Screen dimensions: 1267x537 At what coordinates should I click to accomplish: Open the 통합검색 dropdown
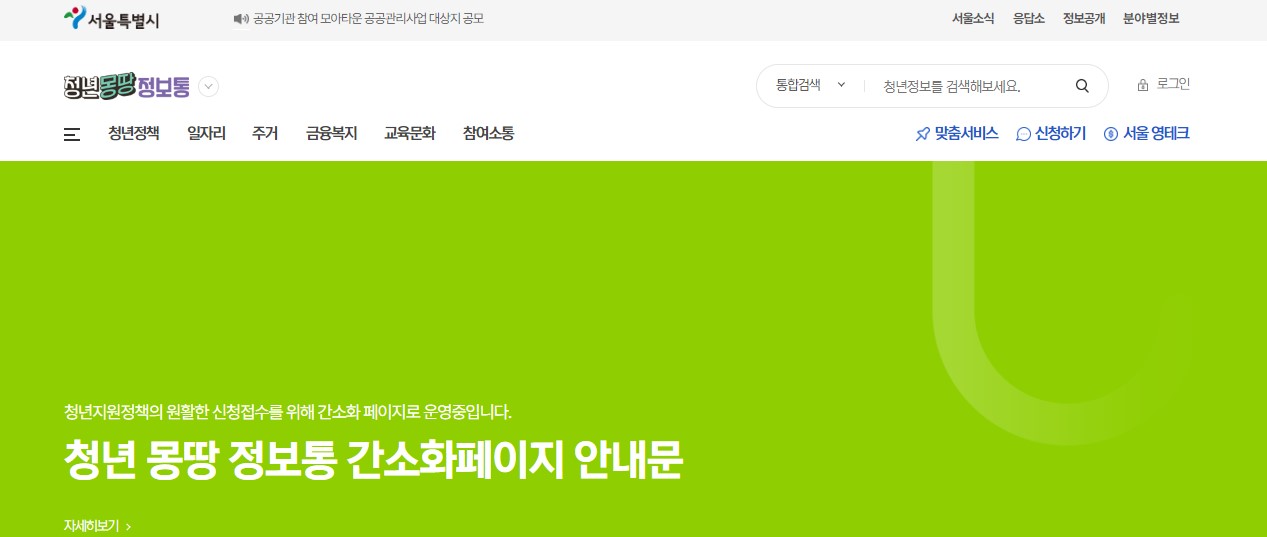point(811,85)
